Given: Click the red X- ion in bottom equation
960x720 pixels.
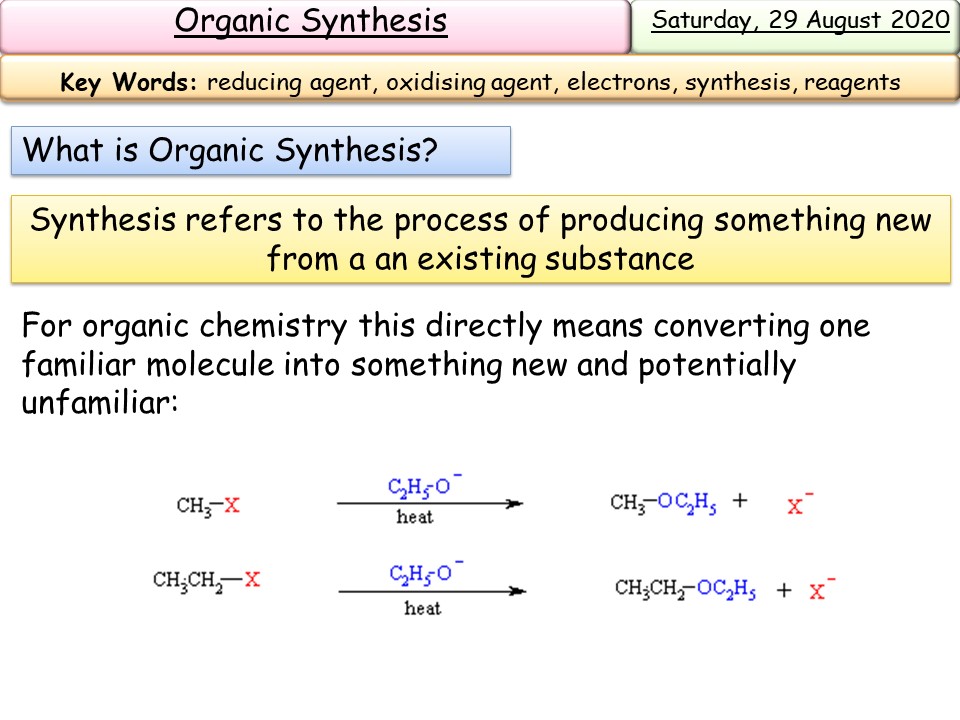Looking at the screenshot, I should (818, 589).
